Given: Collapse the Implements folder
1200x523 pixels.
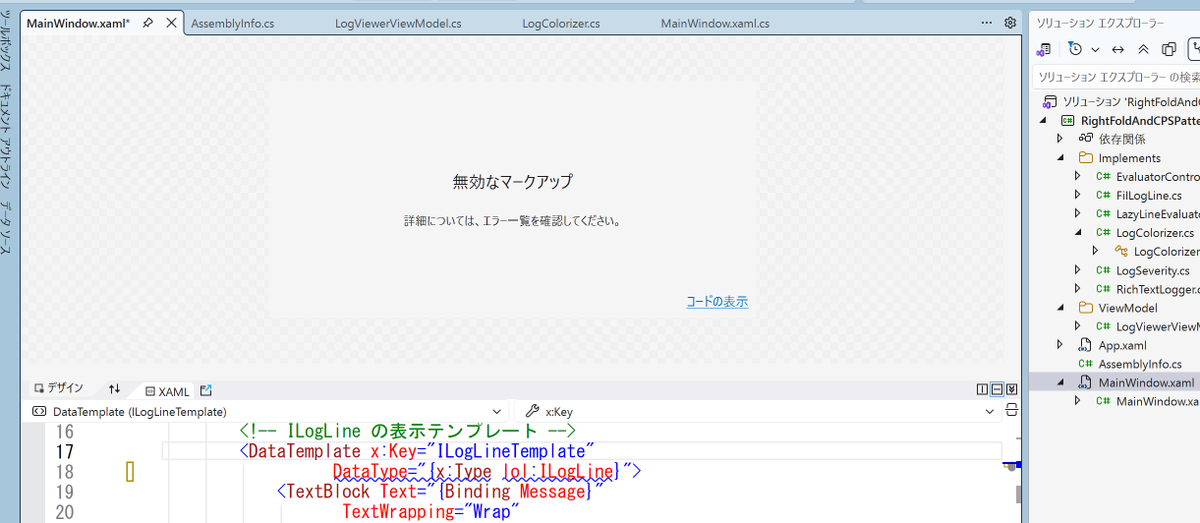Looking at the screenshot, I should [x=1060, y=158].
